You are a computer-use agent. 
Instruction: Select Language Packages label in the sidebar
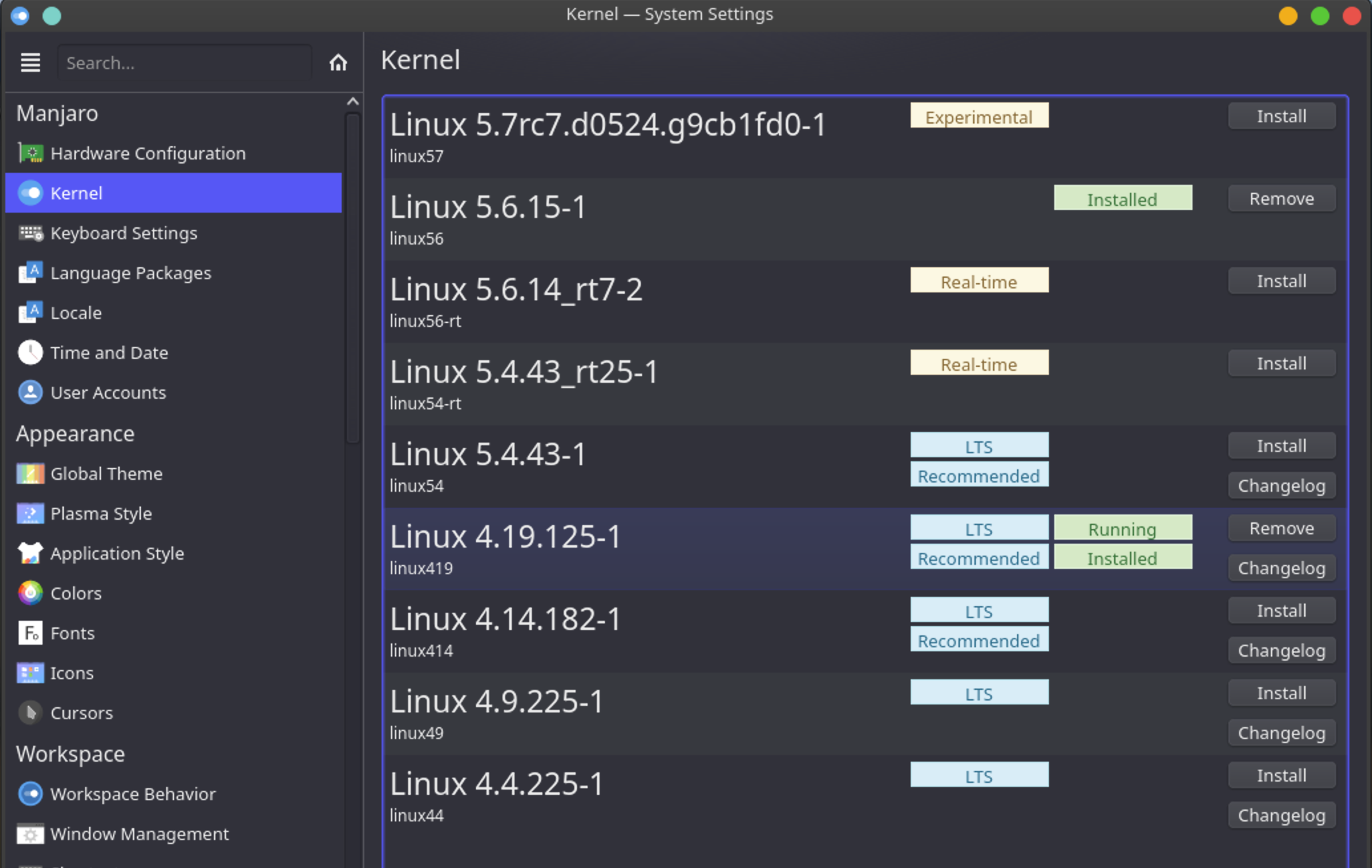pyautogui.click(x=131, y=273)
